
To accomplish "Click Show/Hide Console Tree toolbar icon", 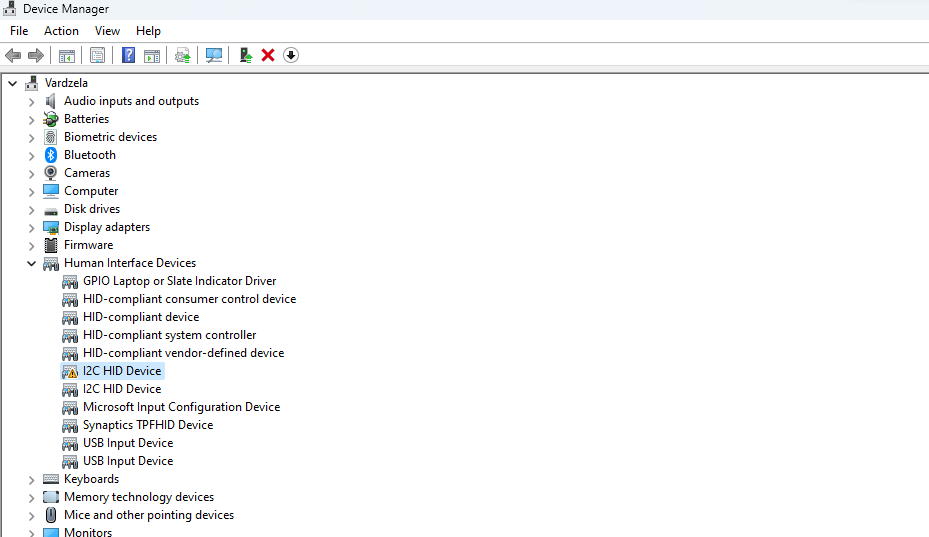I will 66,56.
